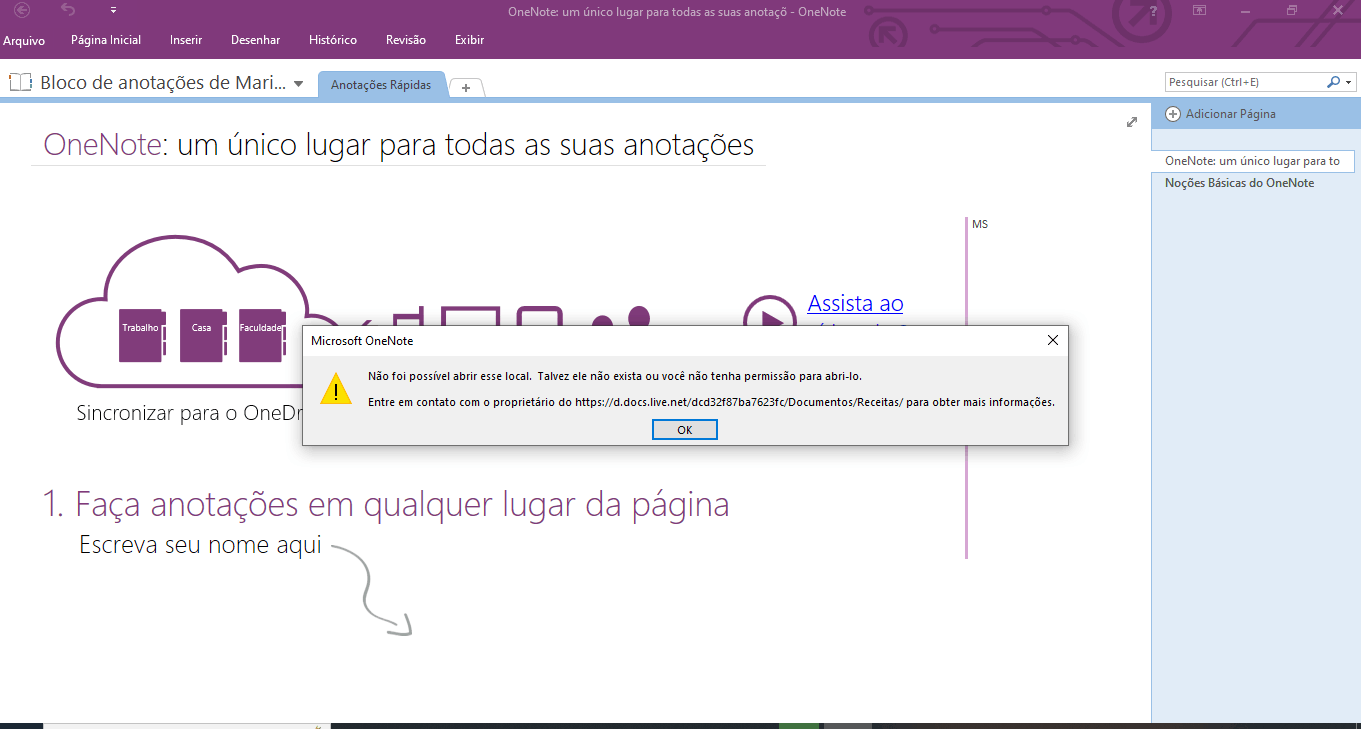Viewport: 1361px width, 729px height.
Task: Click the search magnifier icon
Action: [1333, 82]
